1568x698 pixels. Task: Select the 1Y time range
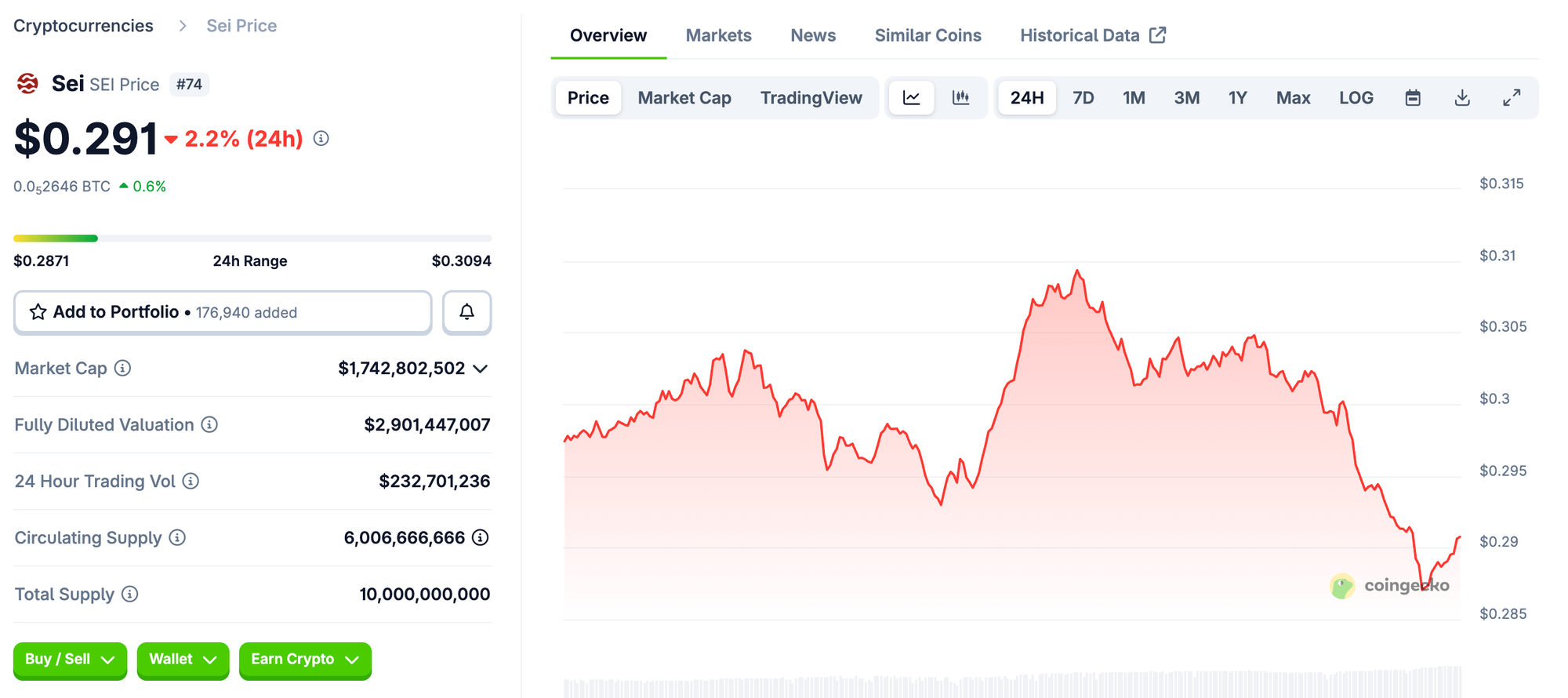pyautogui.click(x=1237, y=98)
